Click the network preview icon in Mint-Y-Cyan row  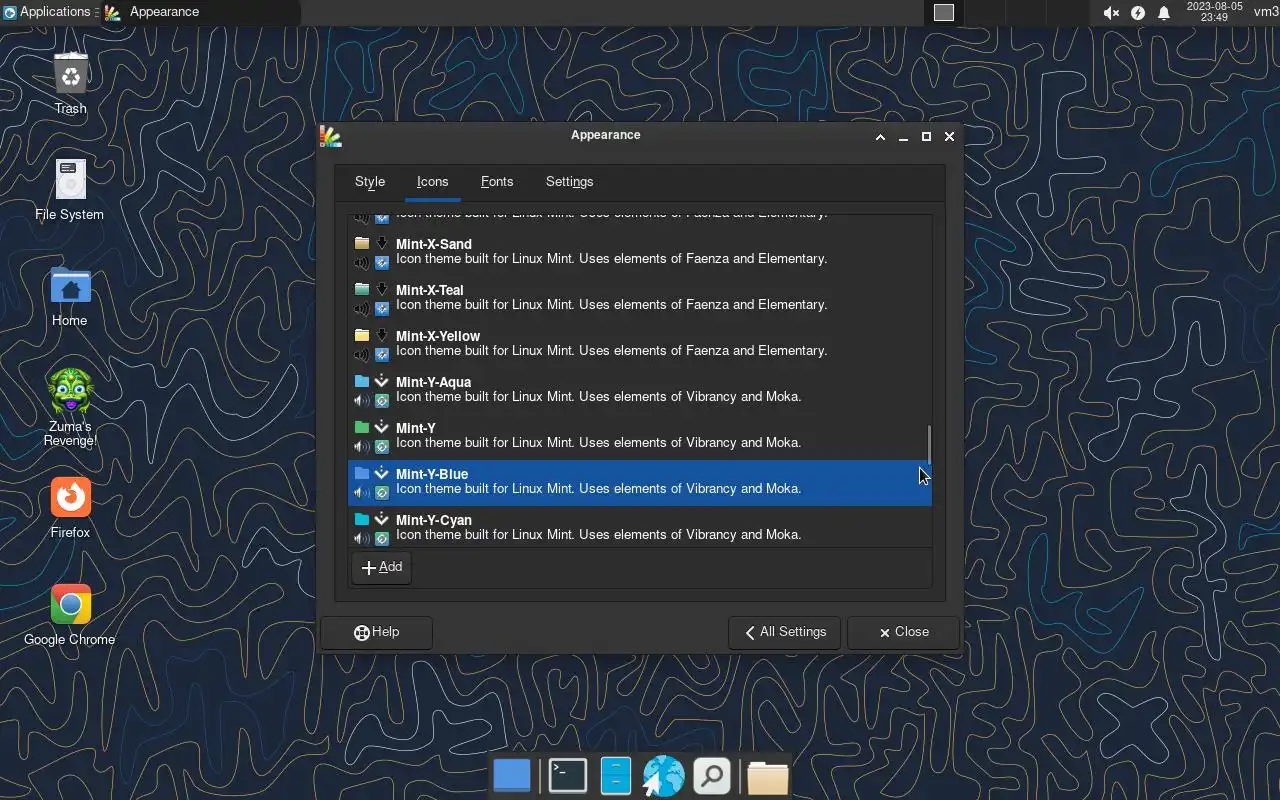pyautogui.click(x=381, y=539)
